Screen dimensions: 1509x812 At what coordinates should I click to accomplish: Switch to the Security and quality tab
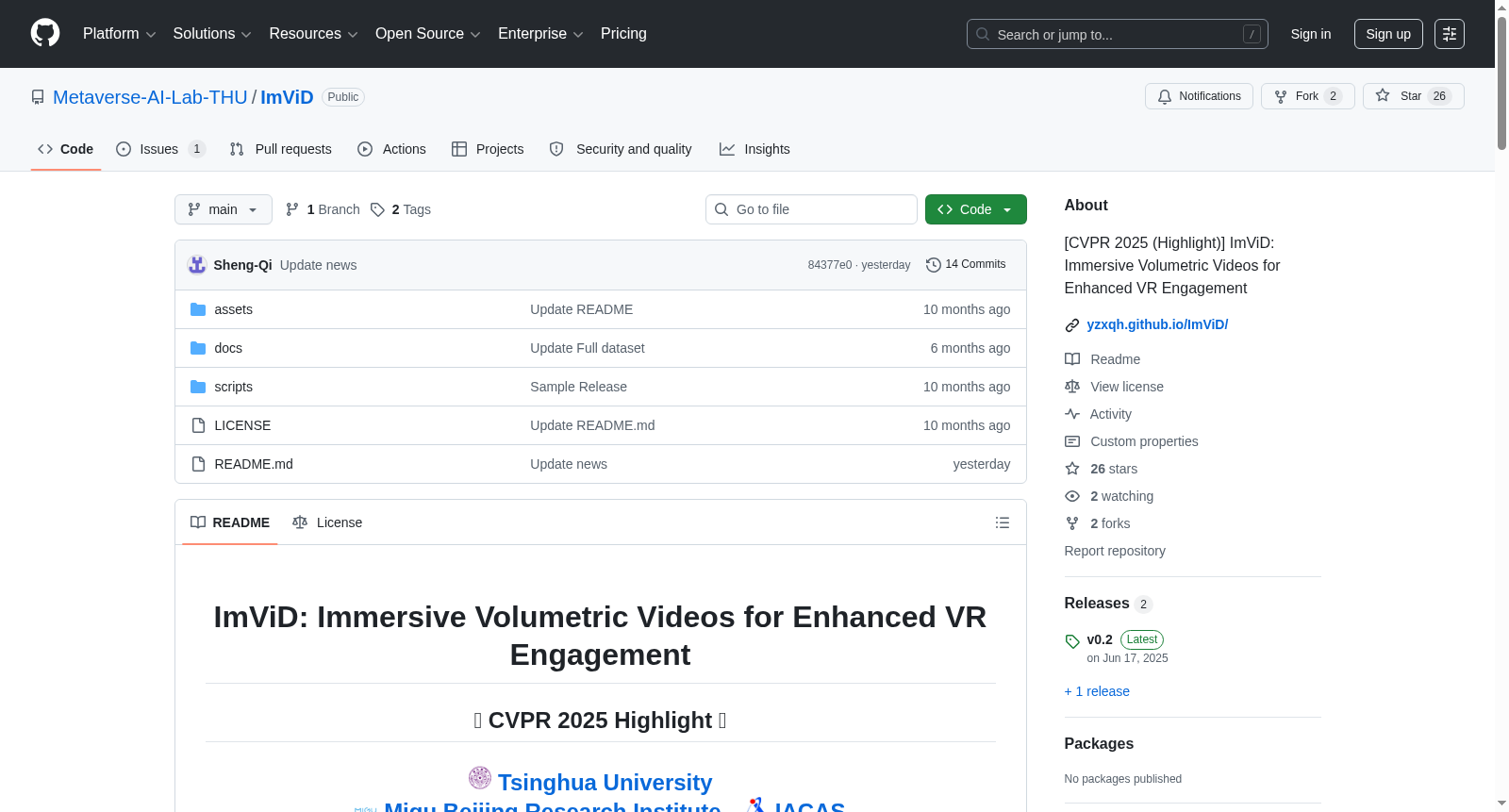point(621,149)
